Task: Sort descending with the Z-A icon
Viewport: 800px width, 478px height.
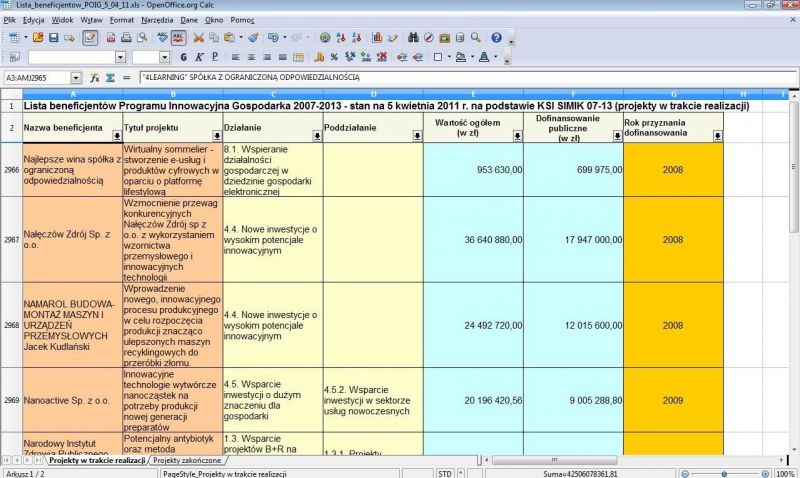Action: tap(357, 38)
